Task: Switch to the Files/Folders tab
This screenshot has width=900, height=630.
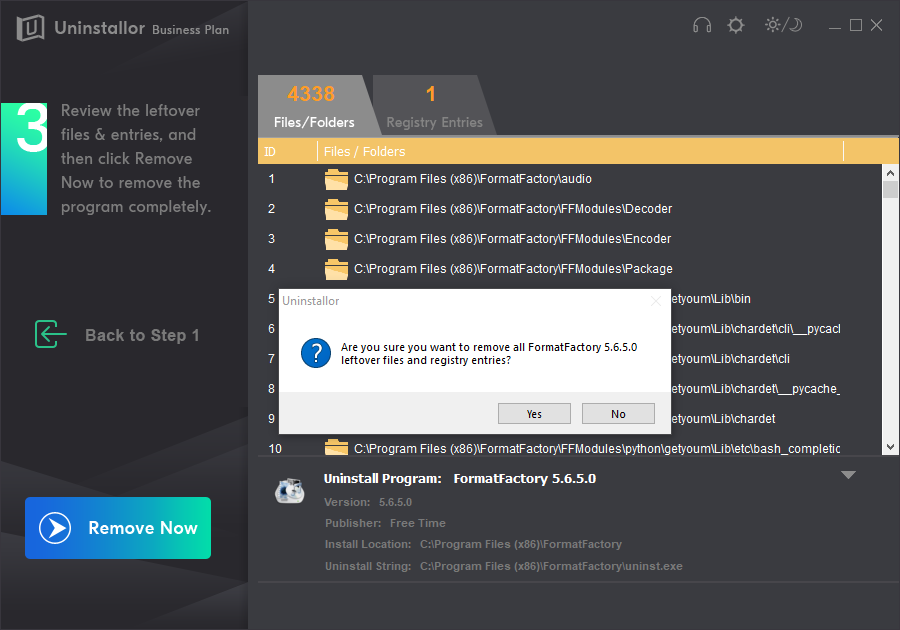Action: [314, 106]
